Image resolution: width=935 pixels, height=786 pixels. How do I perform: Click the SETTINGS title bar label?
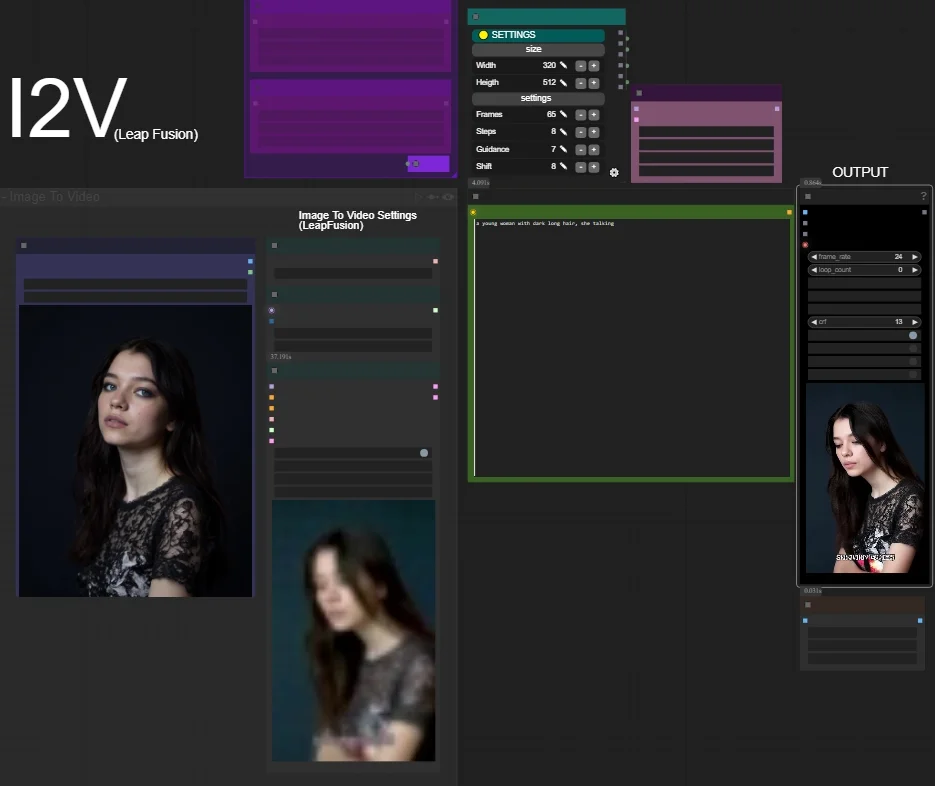[x=513, y=35]
